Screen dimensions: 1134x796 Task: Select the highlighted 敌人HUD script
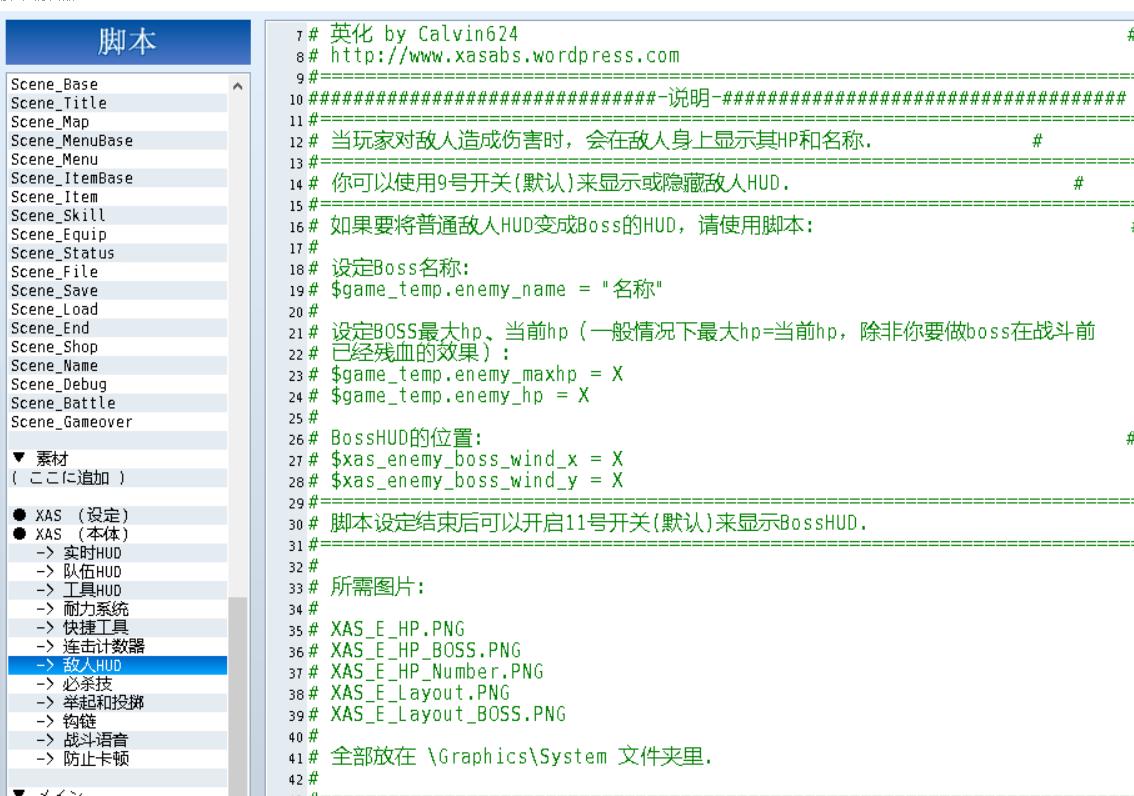pos(117,666)
